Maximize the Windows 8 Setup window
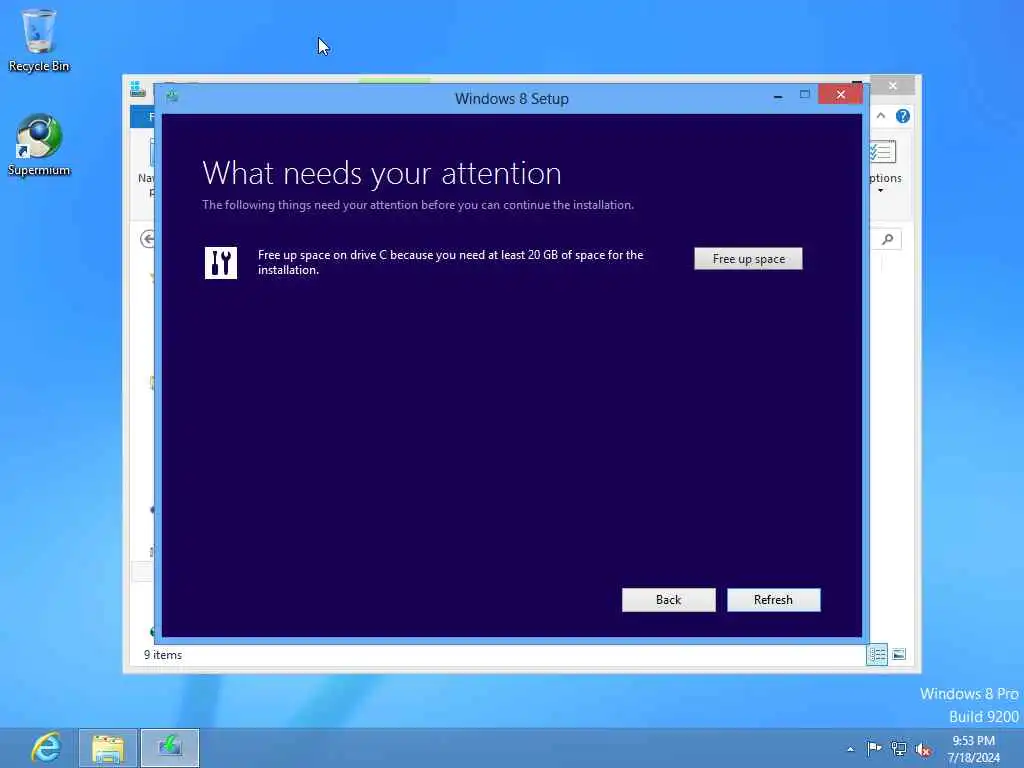 (x=805, y=95)
